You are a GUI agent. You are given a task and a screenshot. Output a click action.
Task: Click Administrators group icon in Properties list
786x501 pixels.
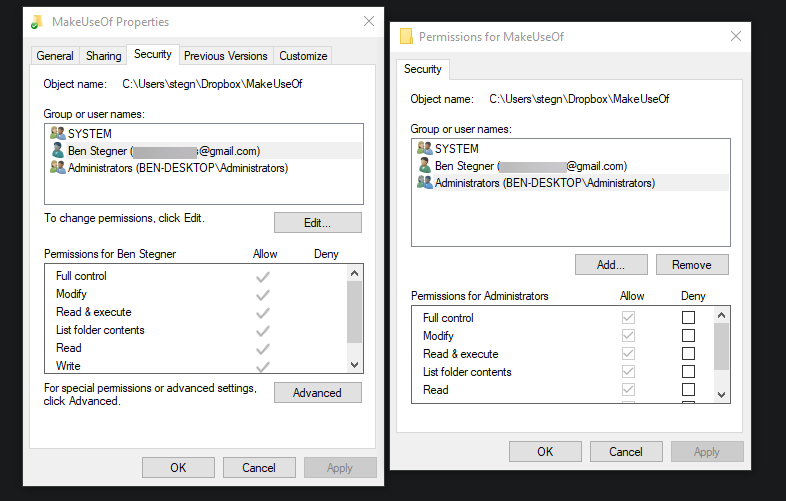(x=58, y=168)
